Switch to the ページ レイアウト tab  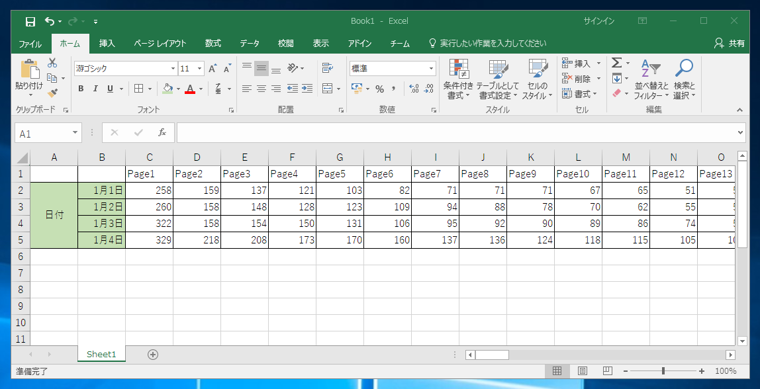(x=160, y=44)
